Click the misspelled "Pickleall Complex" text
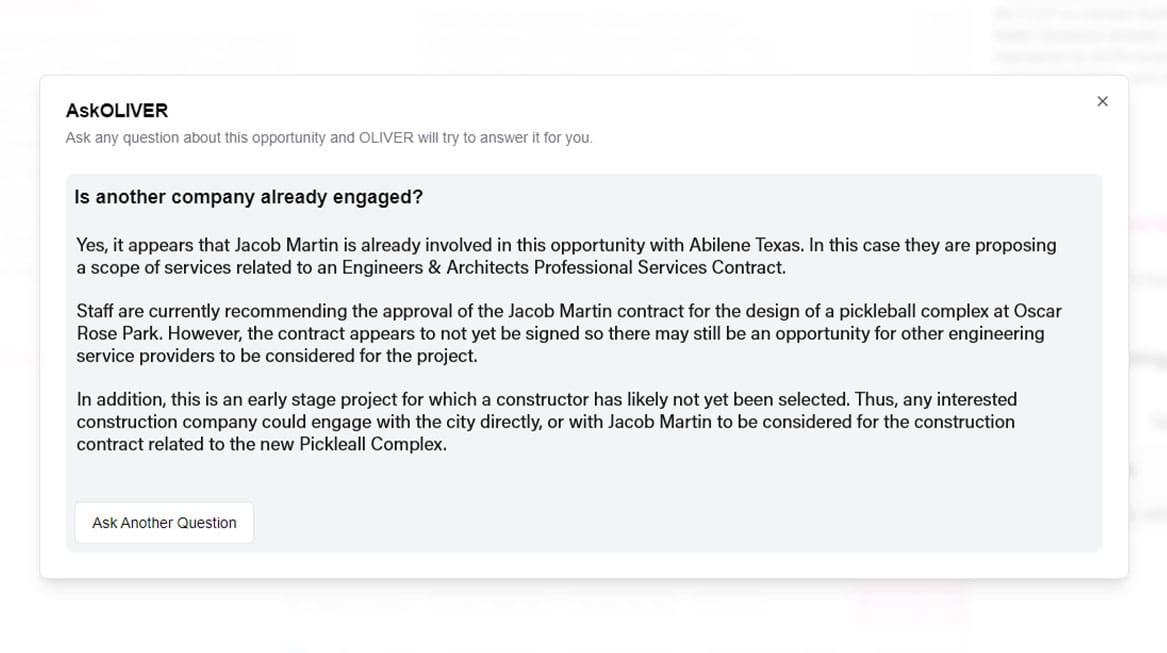 [372, 444]
